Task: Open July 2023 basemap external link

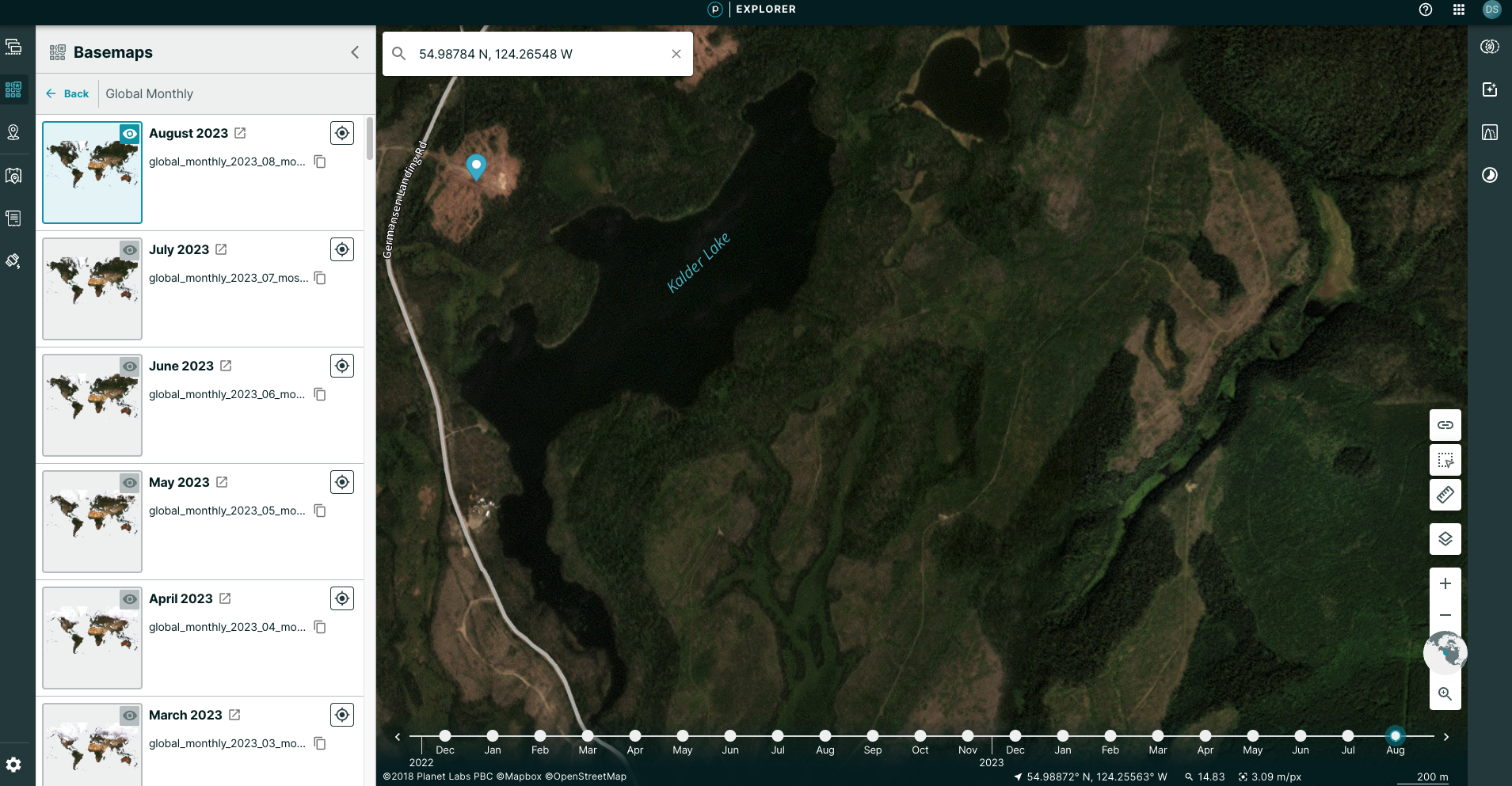Action: (221, 249)
